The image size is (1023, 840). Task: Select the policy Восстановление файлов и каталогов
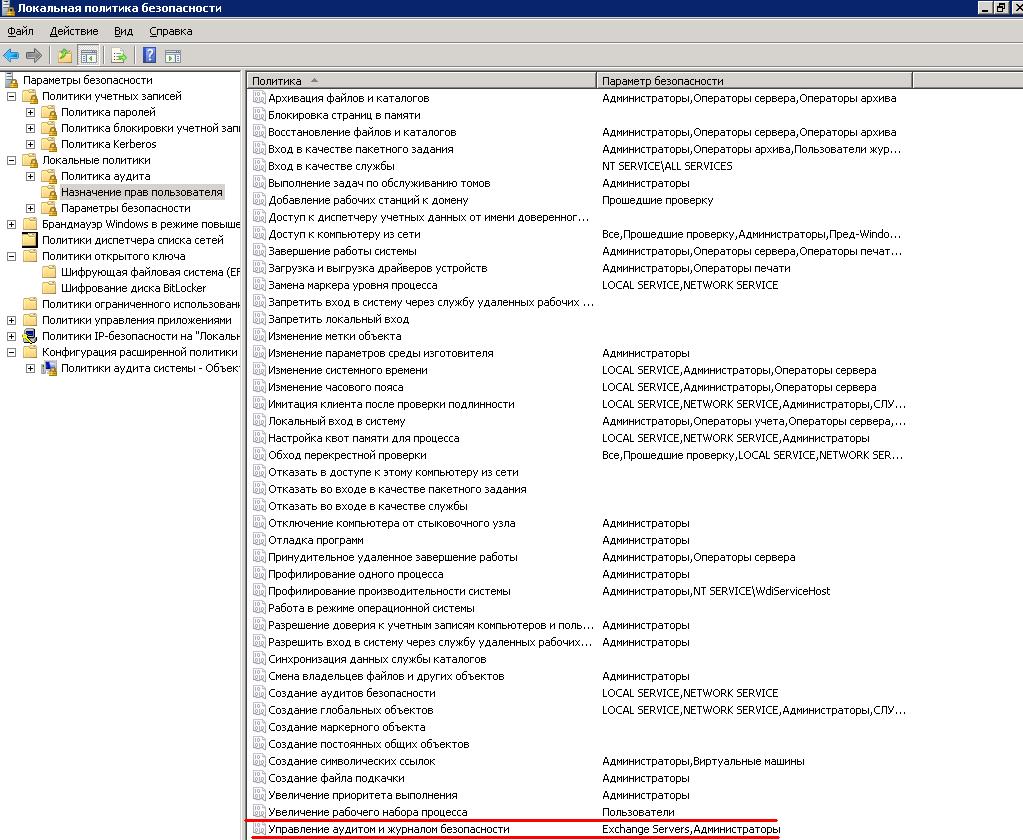click(362, 132)
